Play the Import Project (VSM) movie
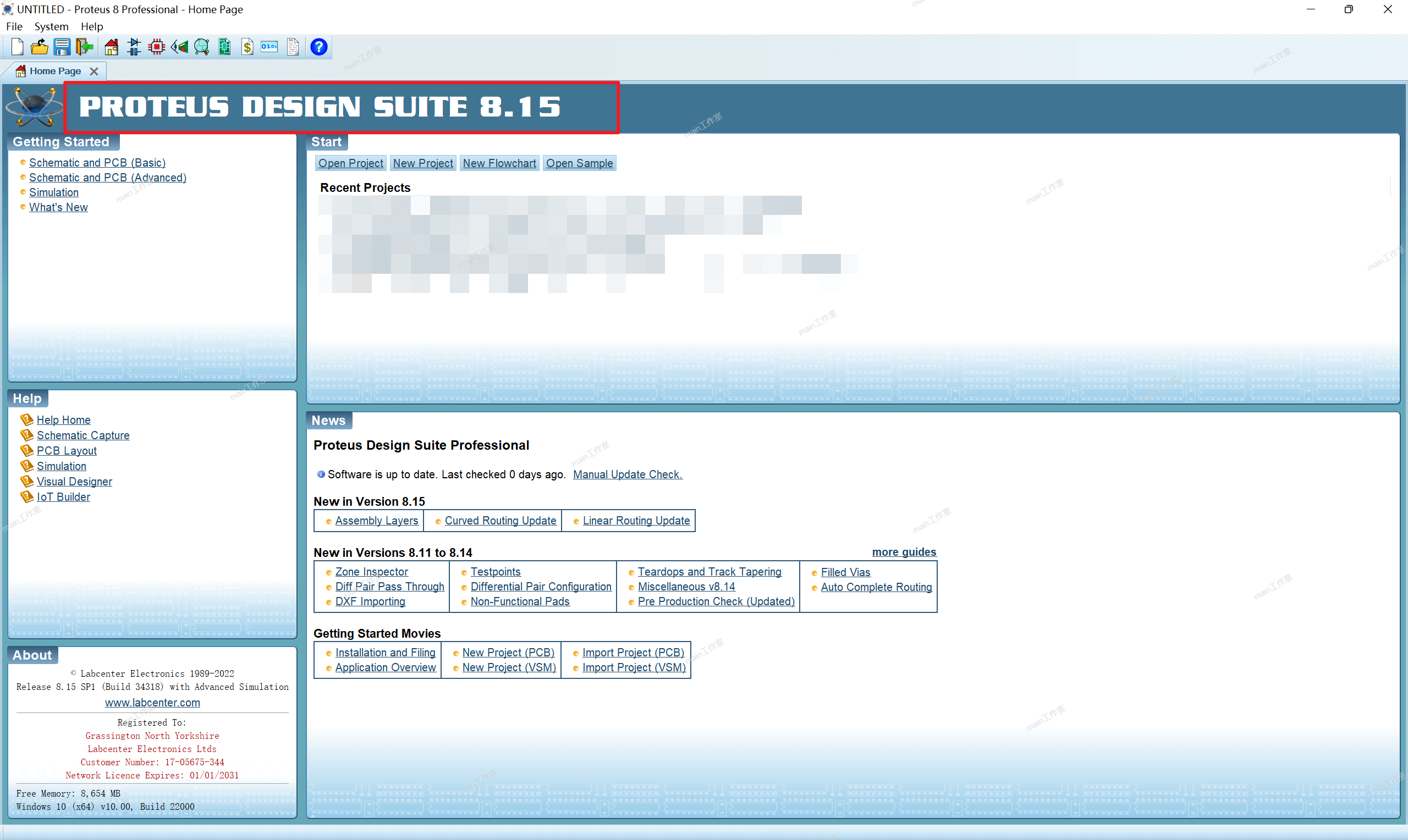Image resolution: width=1408 pixels, height=840 pixels. [x=634, y=668]
